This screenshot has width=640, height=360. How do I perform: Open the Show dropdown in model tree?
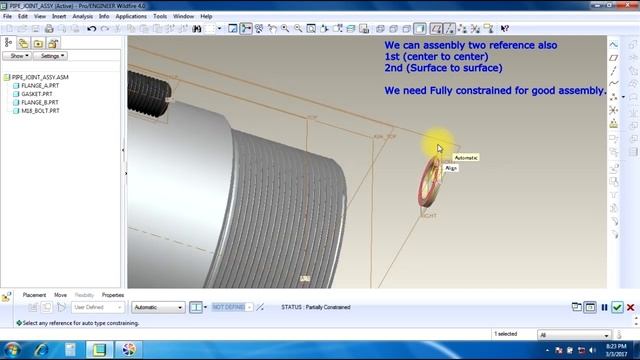[x=17, y=56]
